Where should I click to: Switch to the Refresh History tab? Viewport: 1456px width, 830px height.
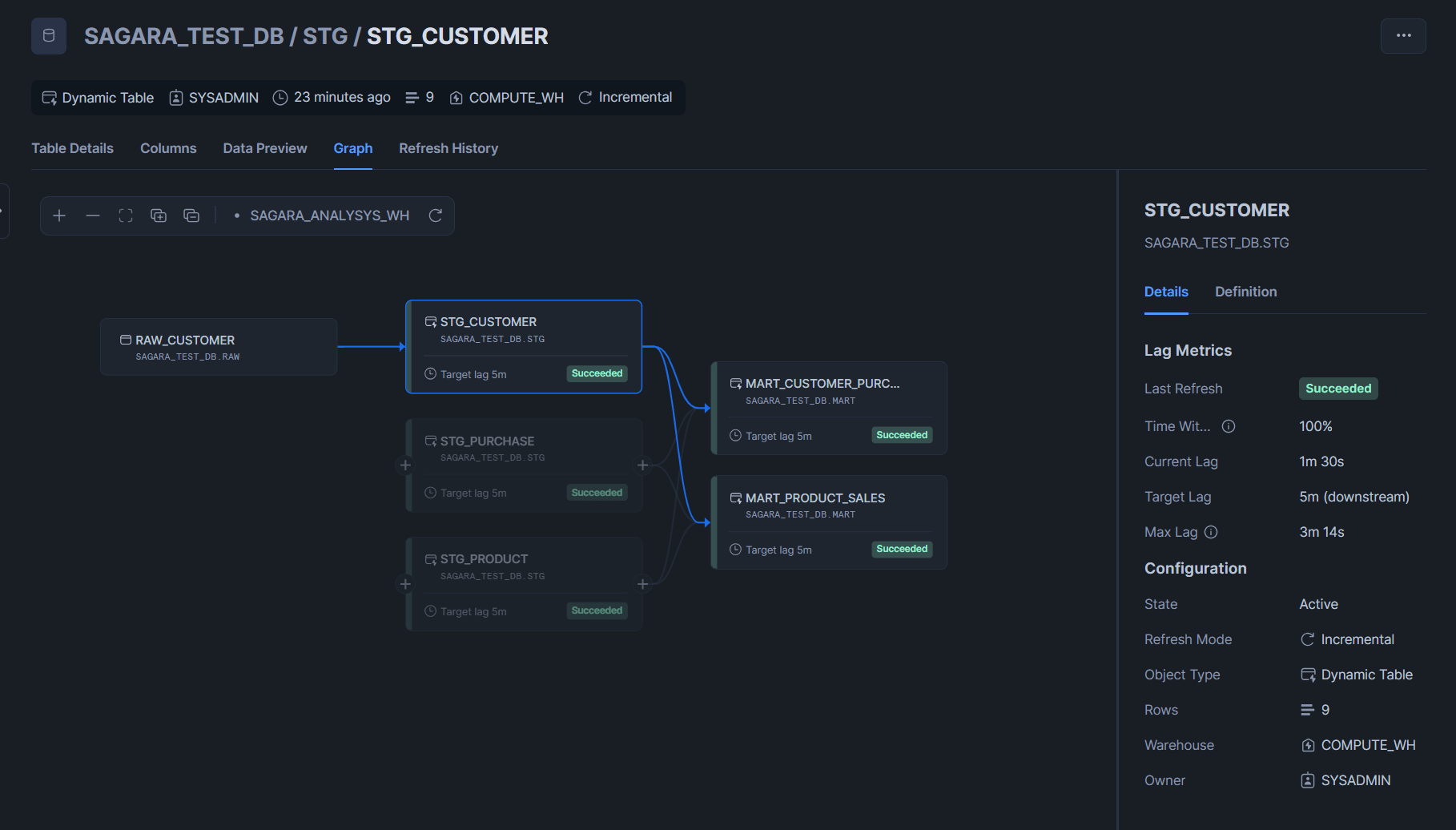coord(448,148)
